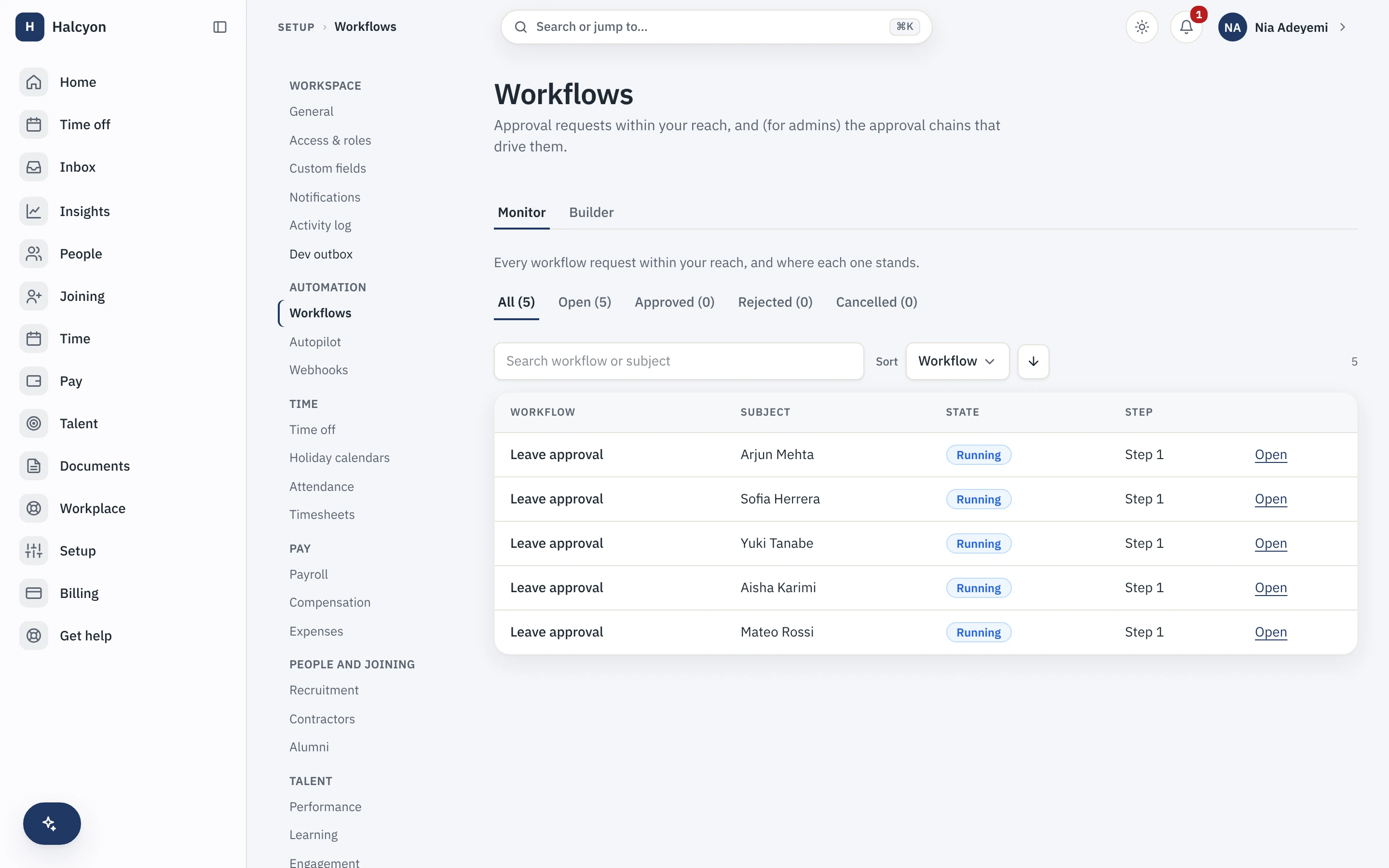Click the NA user avatar
The image size is (1389, 868).
[x=1232, y=27]
